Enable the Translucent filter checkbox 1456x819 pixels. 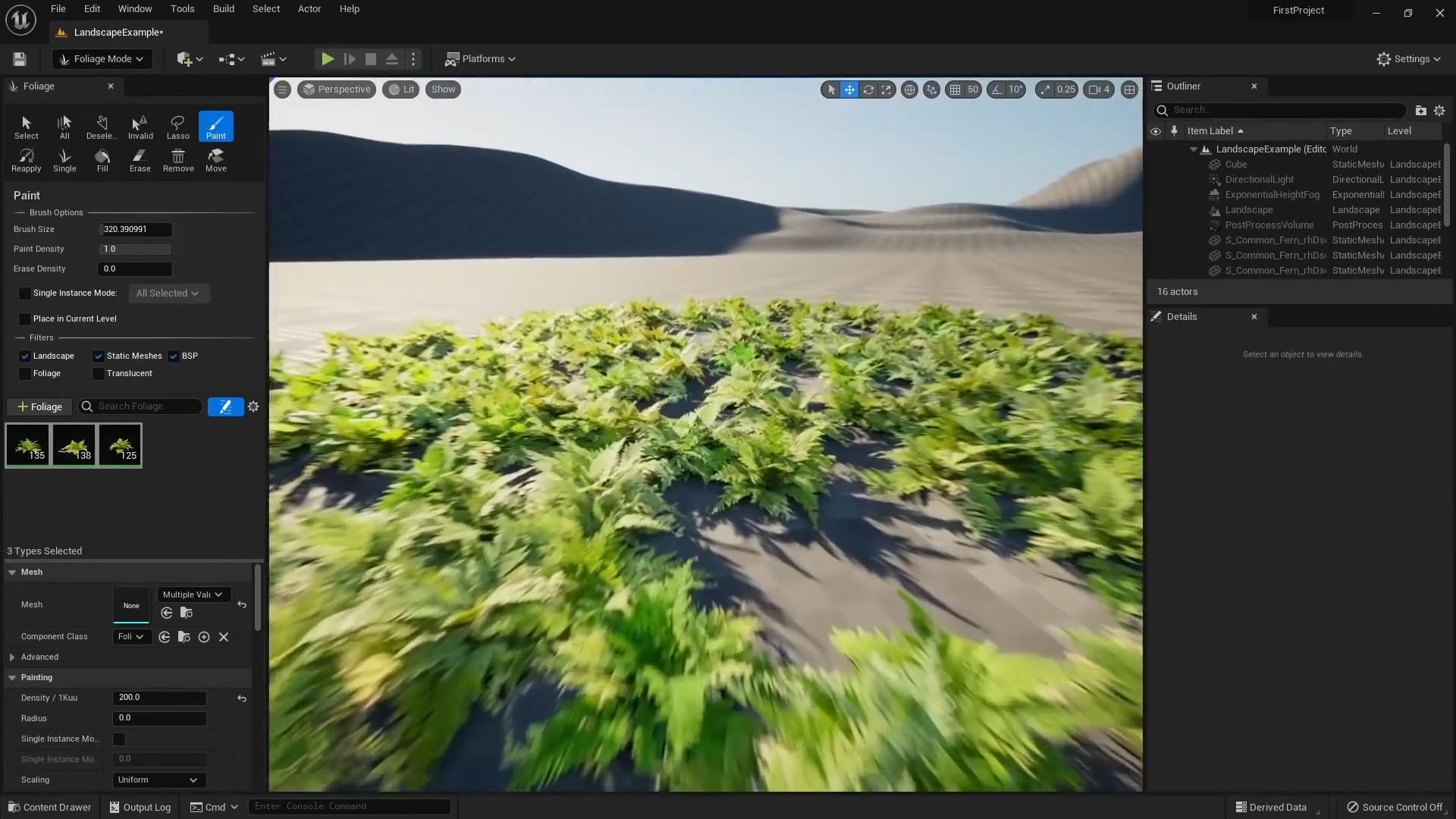[99, 374]
